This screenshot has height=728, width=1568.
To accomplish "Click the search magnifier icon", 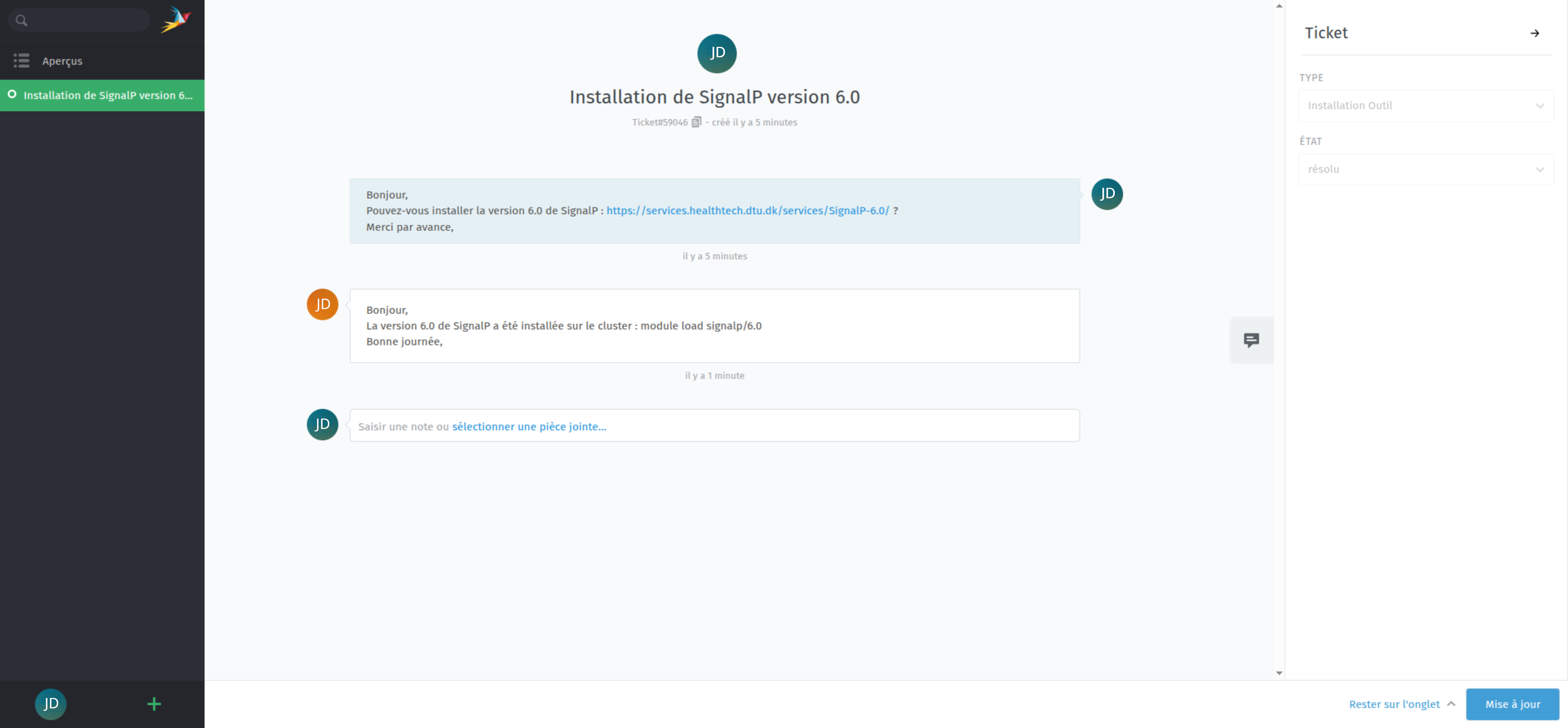I will [21, 21].
